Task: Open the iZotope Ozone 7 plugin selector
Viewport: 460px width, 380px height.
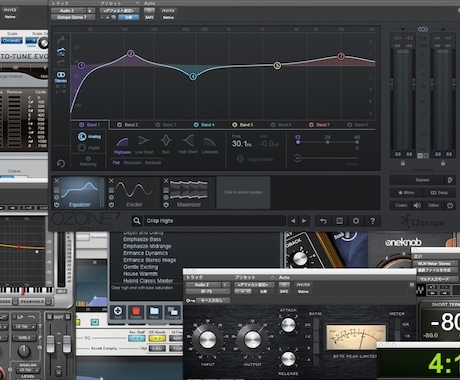Action: tap(73, 17)
